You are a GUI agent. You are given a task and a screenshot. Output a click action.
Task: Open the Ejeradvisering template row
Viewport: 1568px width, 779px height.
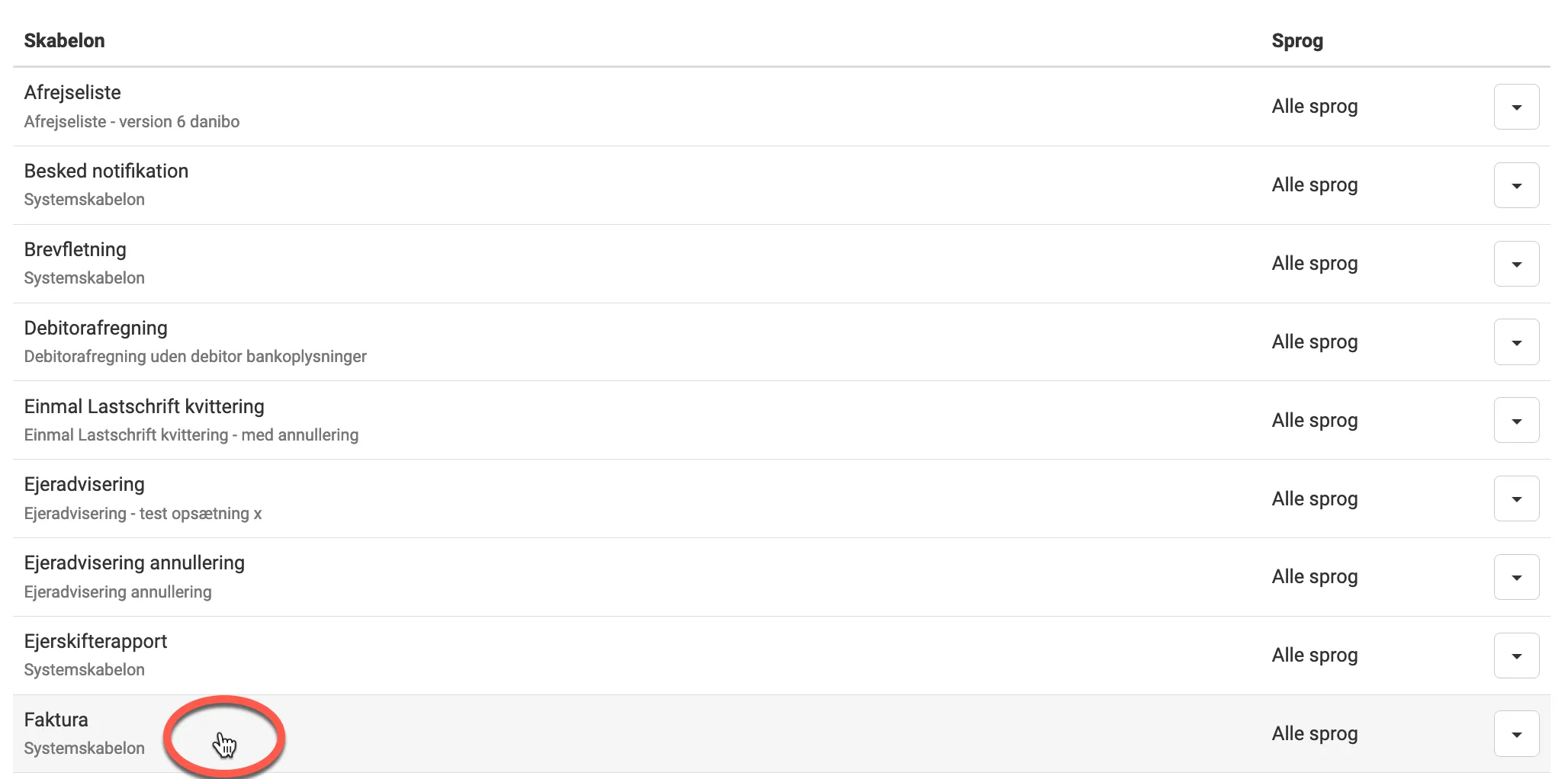pyautogui.click(x=84, y=485)
